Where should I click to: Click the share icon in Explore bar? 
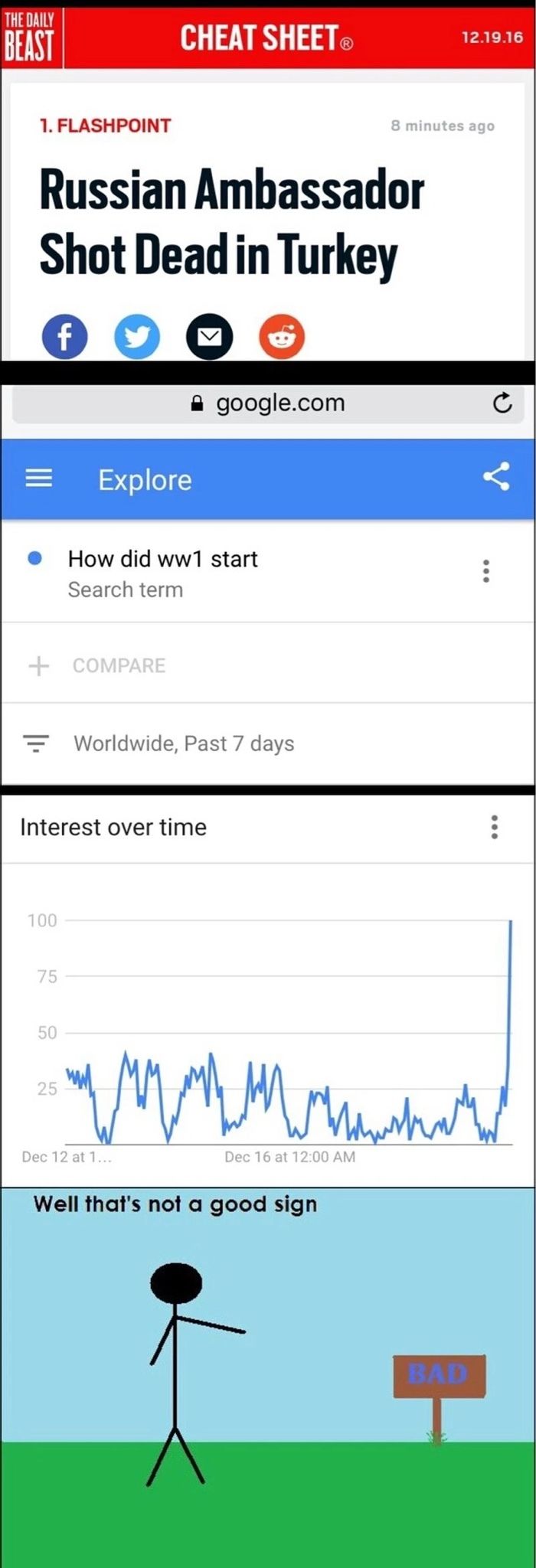click(496, 477)
